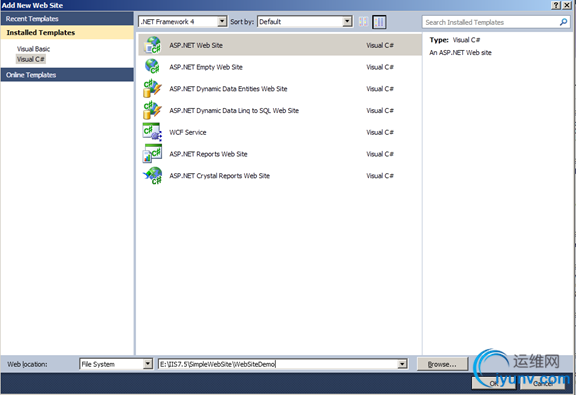Click the OK button
Screen dimensions: 576x395
tap(494, 383)
